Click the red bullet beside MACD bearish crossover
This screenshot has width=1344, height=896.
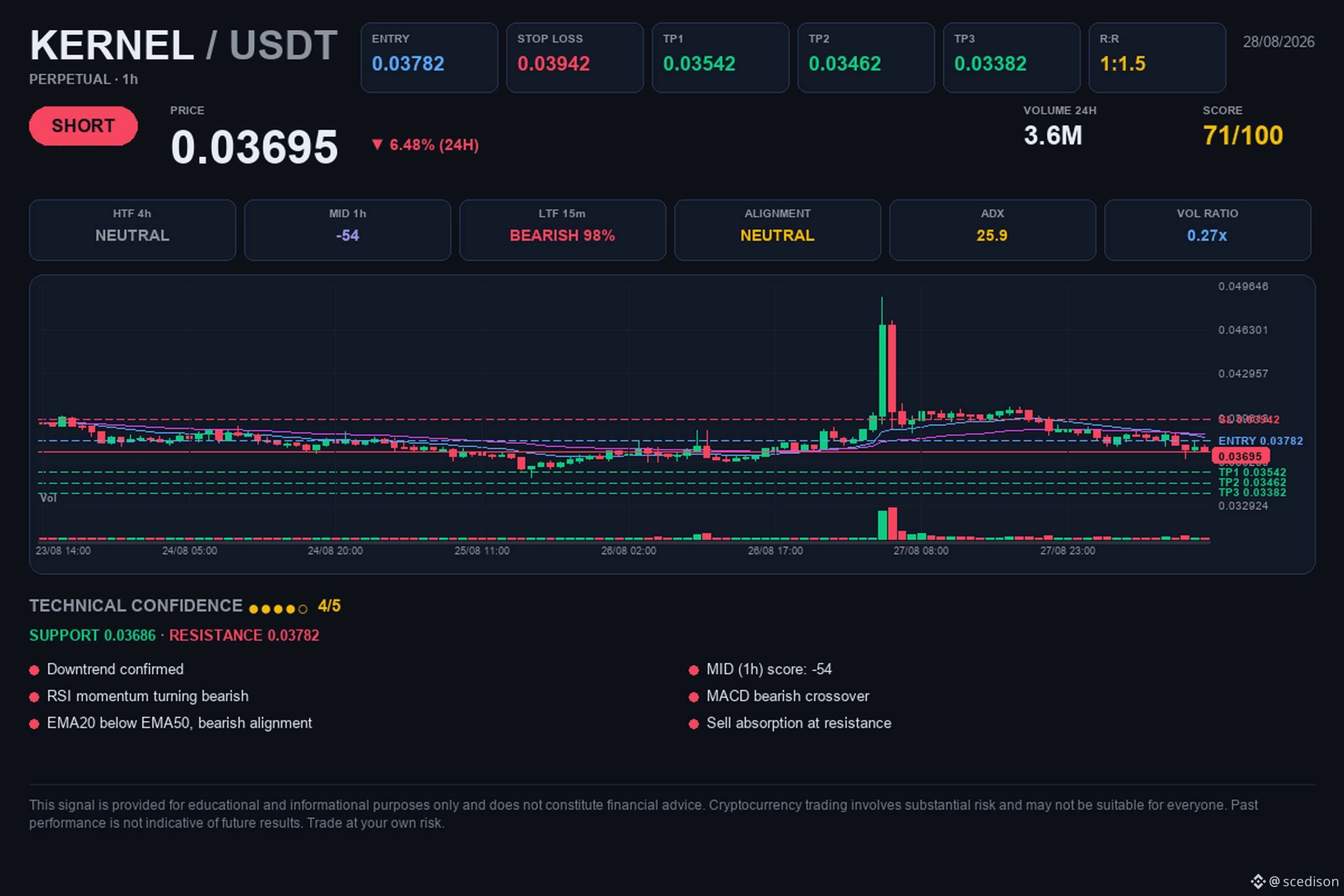(x=694, y=697)
